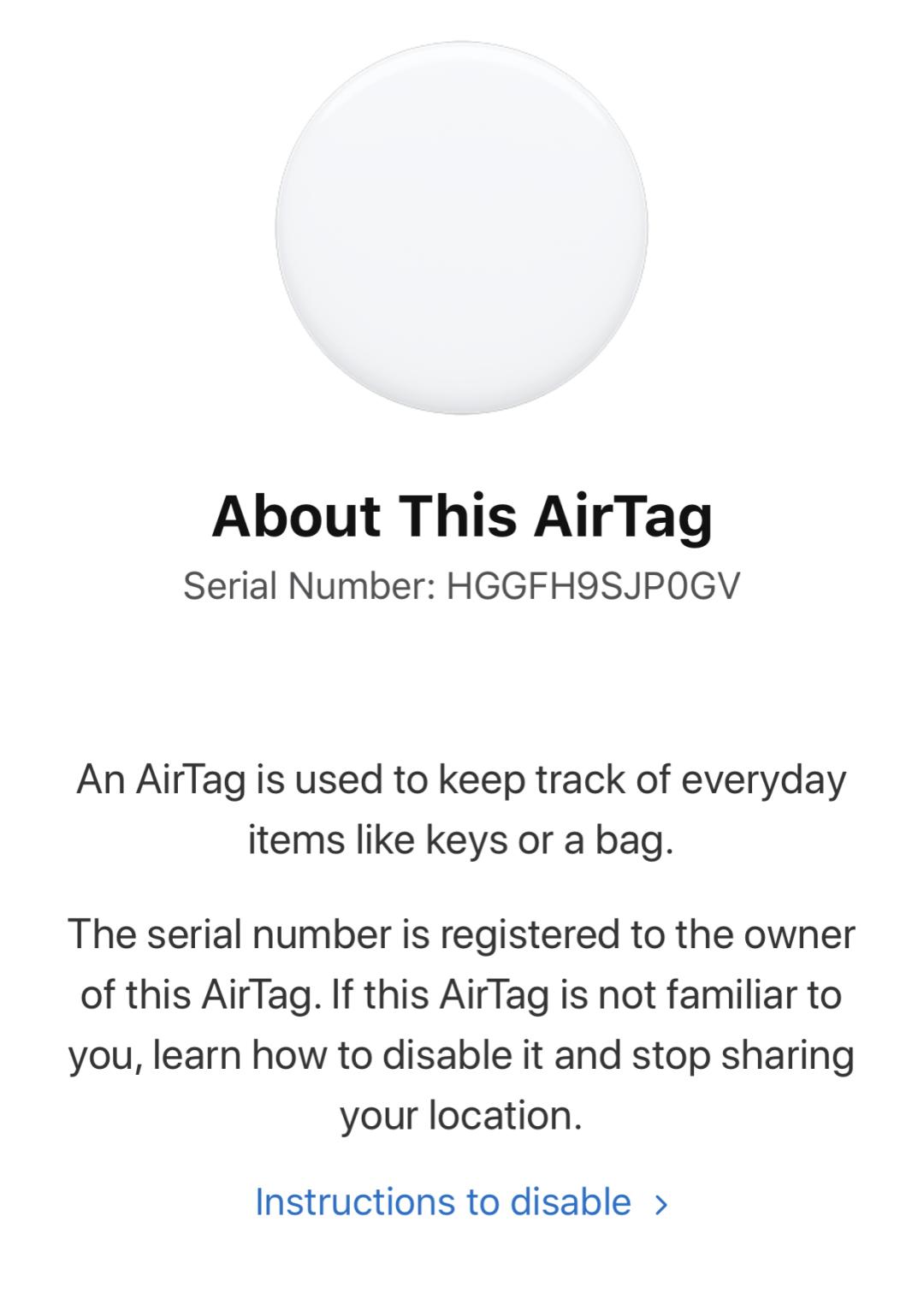Viewport: 924px width, 1293px height.
Task: Click the text 'your location.'
Action: pyautogui.click(x=461, y=1116)
